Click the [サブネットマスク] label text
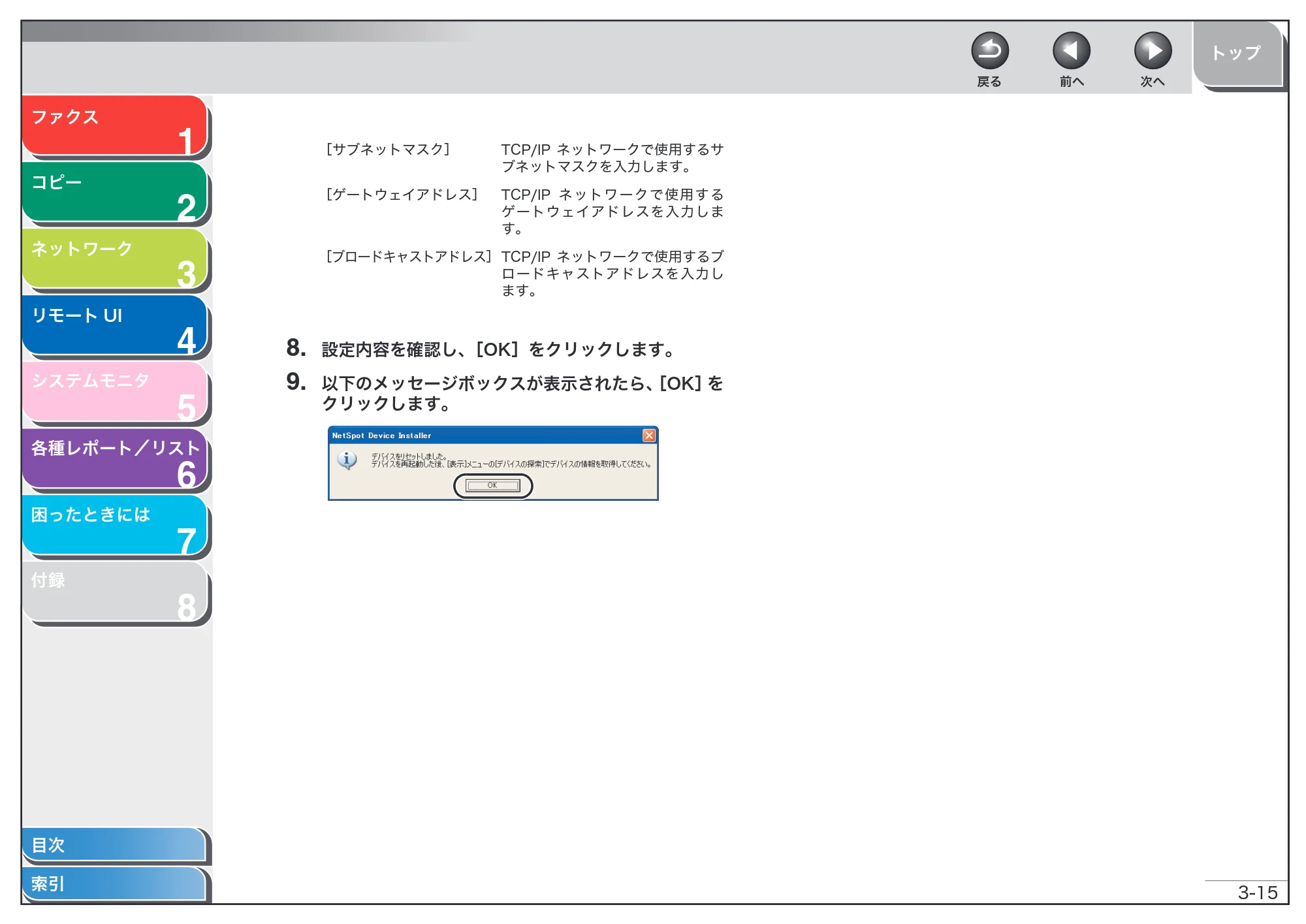Screen dimensions: 1306x924 pos(388,150)
